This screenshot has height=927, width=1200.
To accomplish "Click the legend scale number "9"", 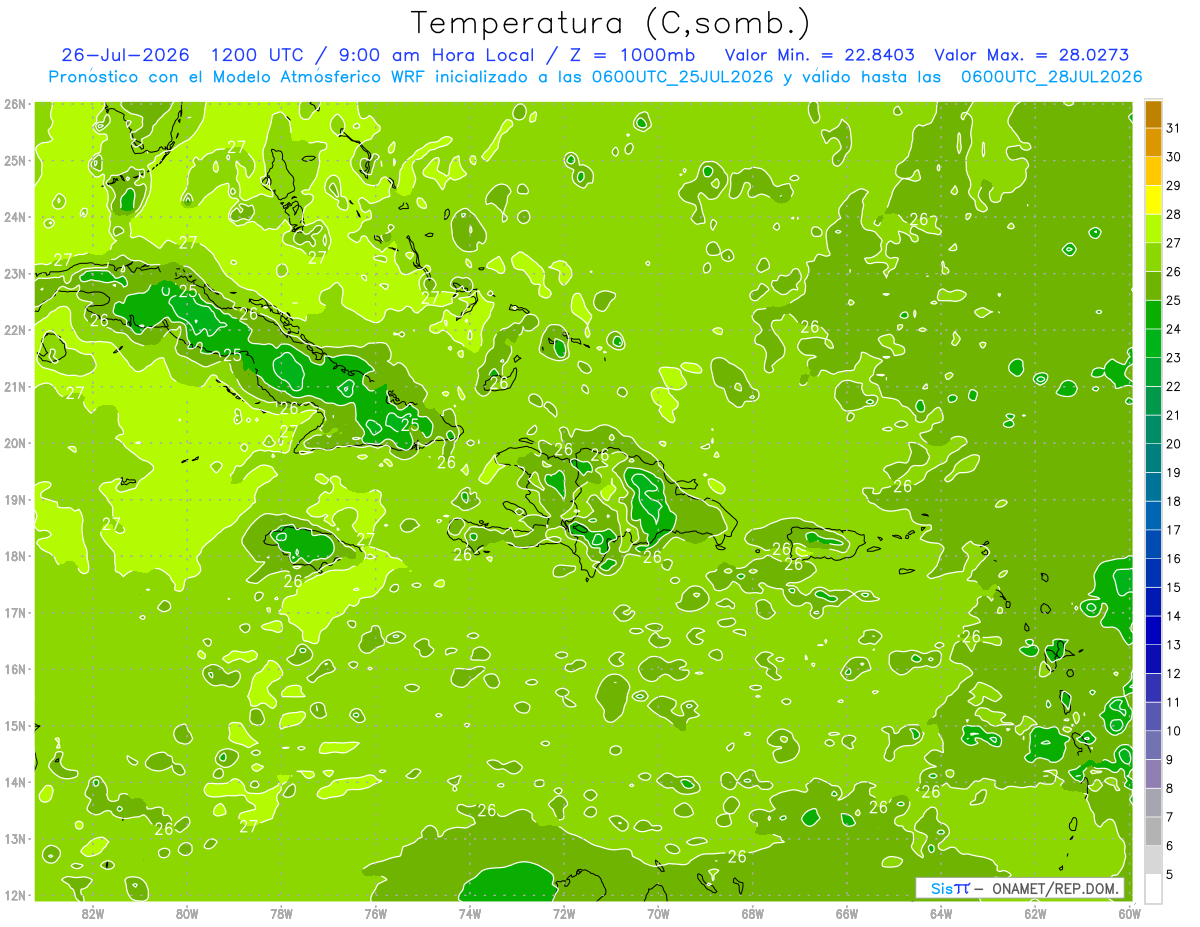I will (x=1170, y=760).
